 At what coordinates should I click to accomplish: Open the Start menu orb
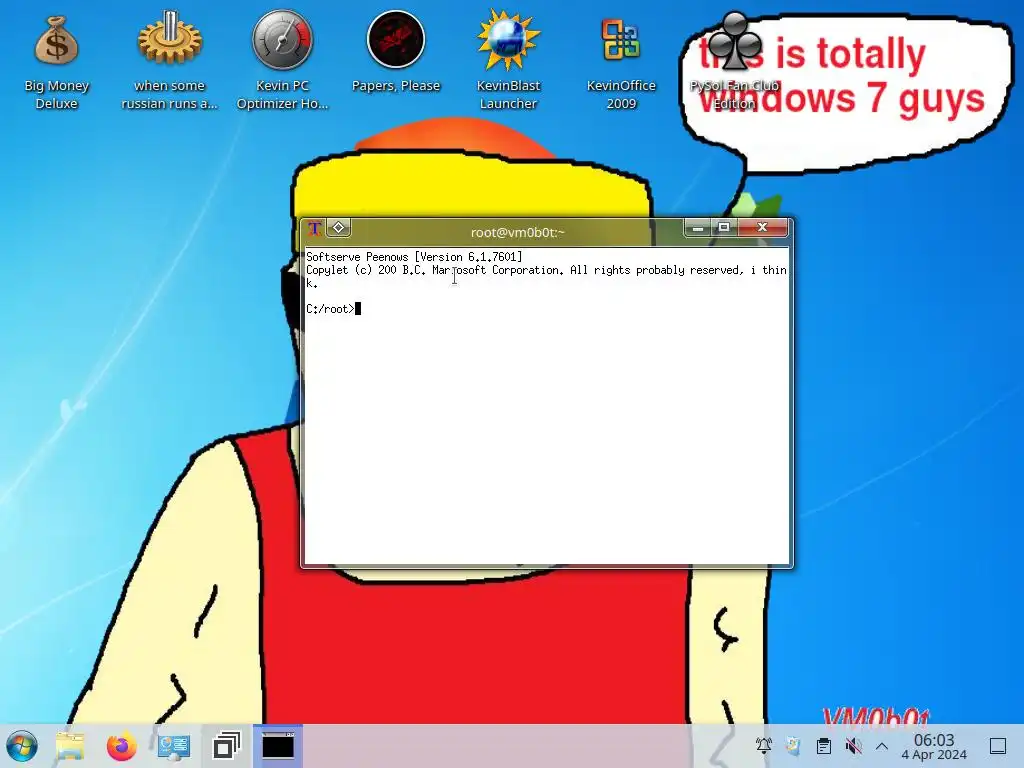(22, 746)
